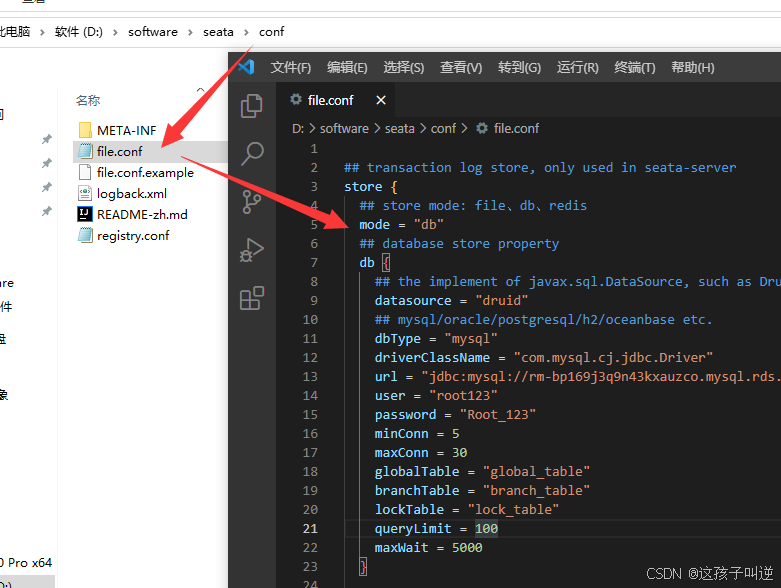Open the 帮助(H) menu
This screenshot has height=588, width=781.
tap(693, 67)
